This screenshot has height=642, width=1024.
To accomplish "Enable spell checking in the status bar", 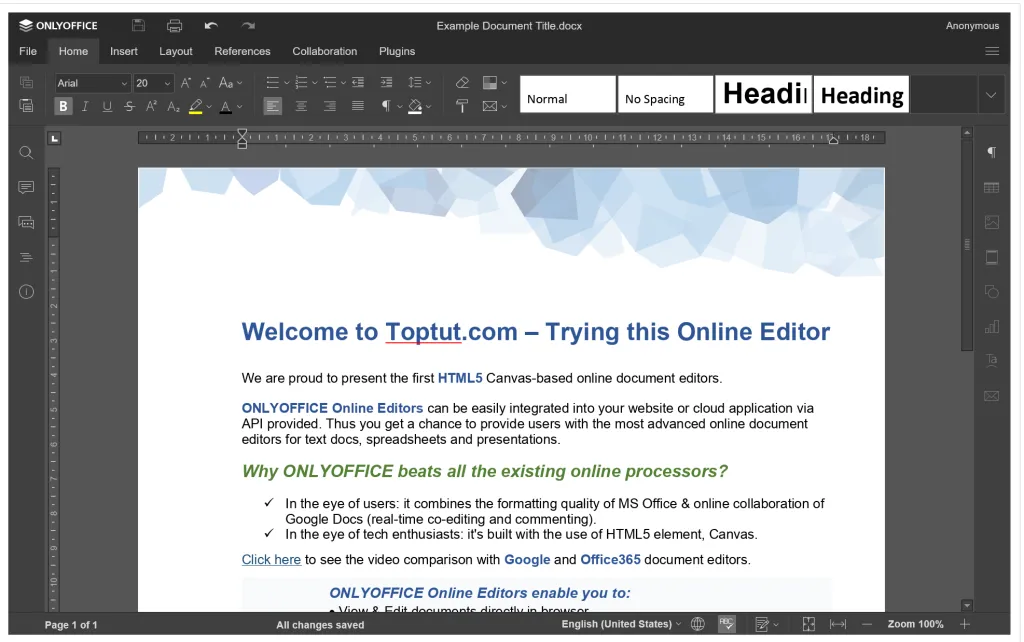I will point(728,624).
